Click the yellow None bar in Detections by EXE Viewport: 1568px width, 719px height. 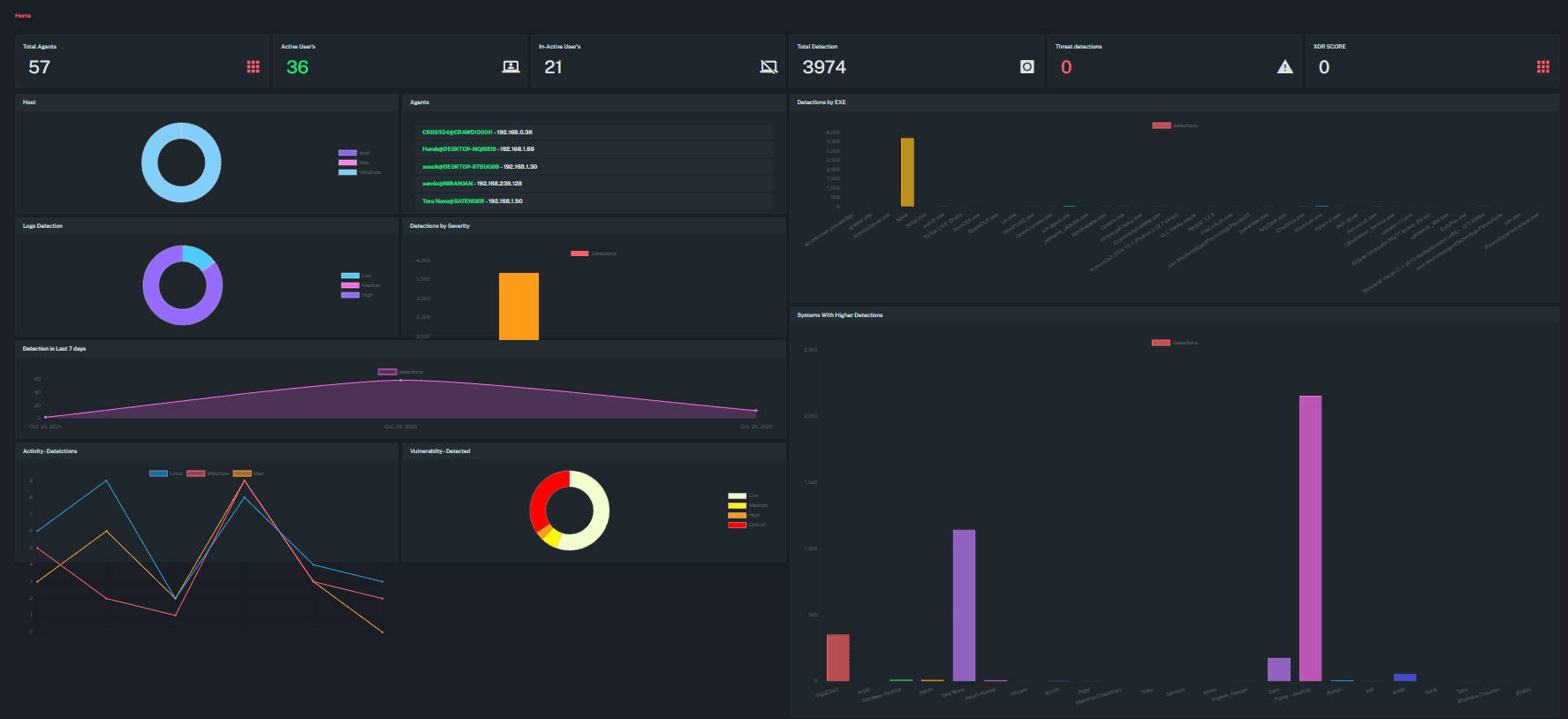tap(907, 172)
